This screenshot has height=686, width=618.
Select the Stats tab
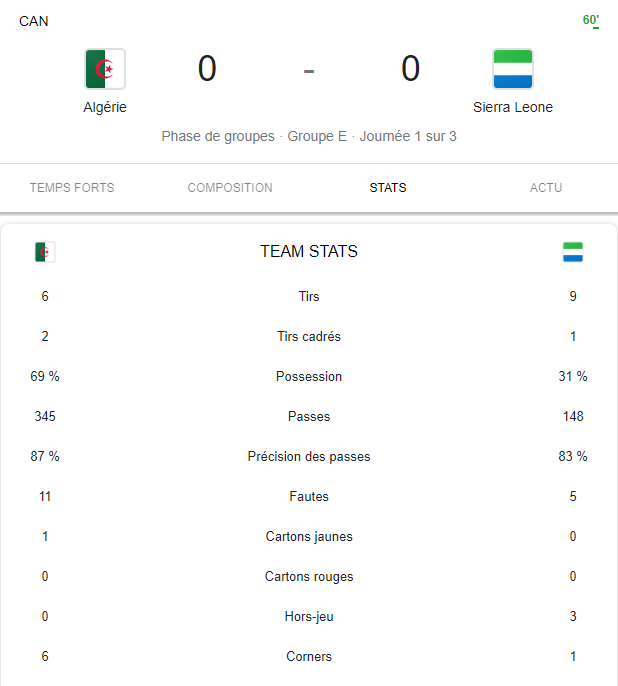coord(388,188)
